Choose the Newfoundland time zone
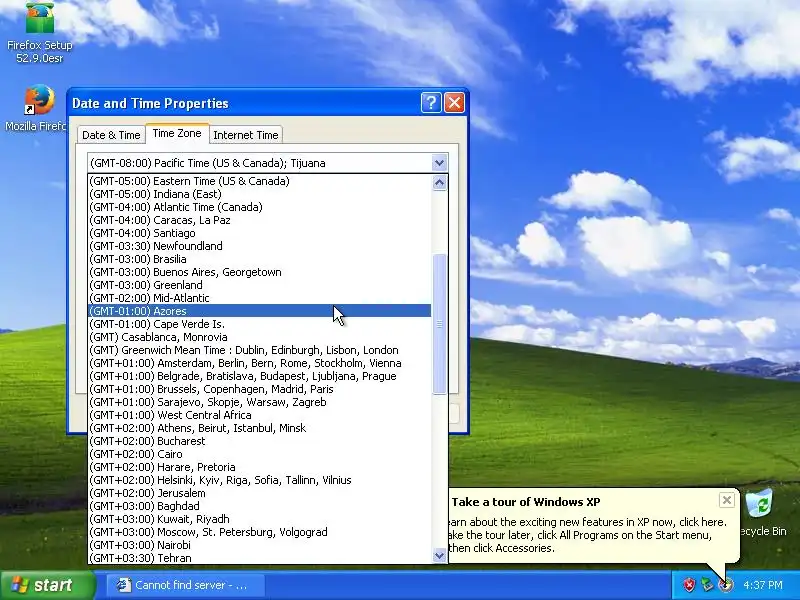800x600 pixels. point(260,246)
